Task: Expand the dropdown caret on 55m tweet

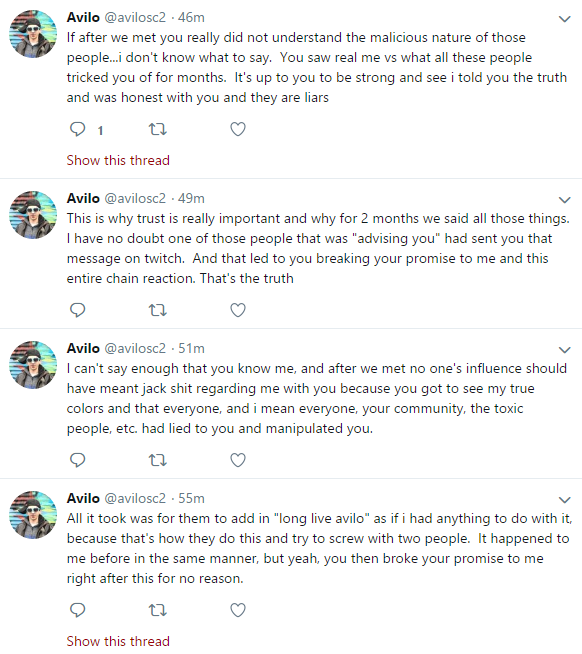Action: coord(564,500)
